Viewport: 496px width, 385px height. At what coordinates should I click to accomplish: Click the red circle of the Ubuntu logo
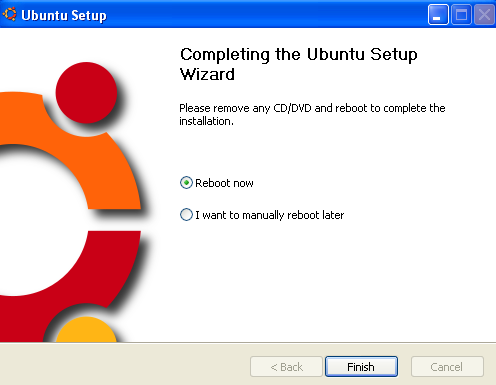86,93
